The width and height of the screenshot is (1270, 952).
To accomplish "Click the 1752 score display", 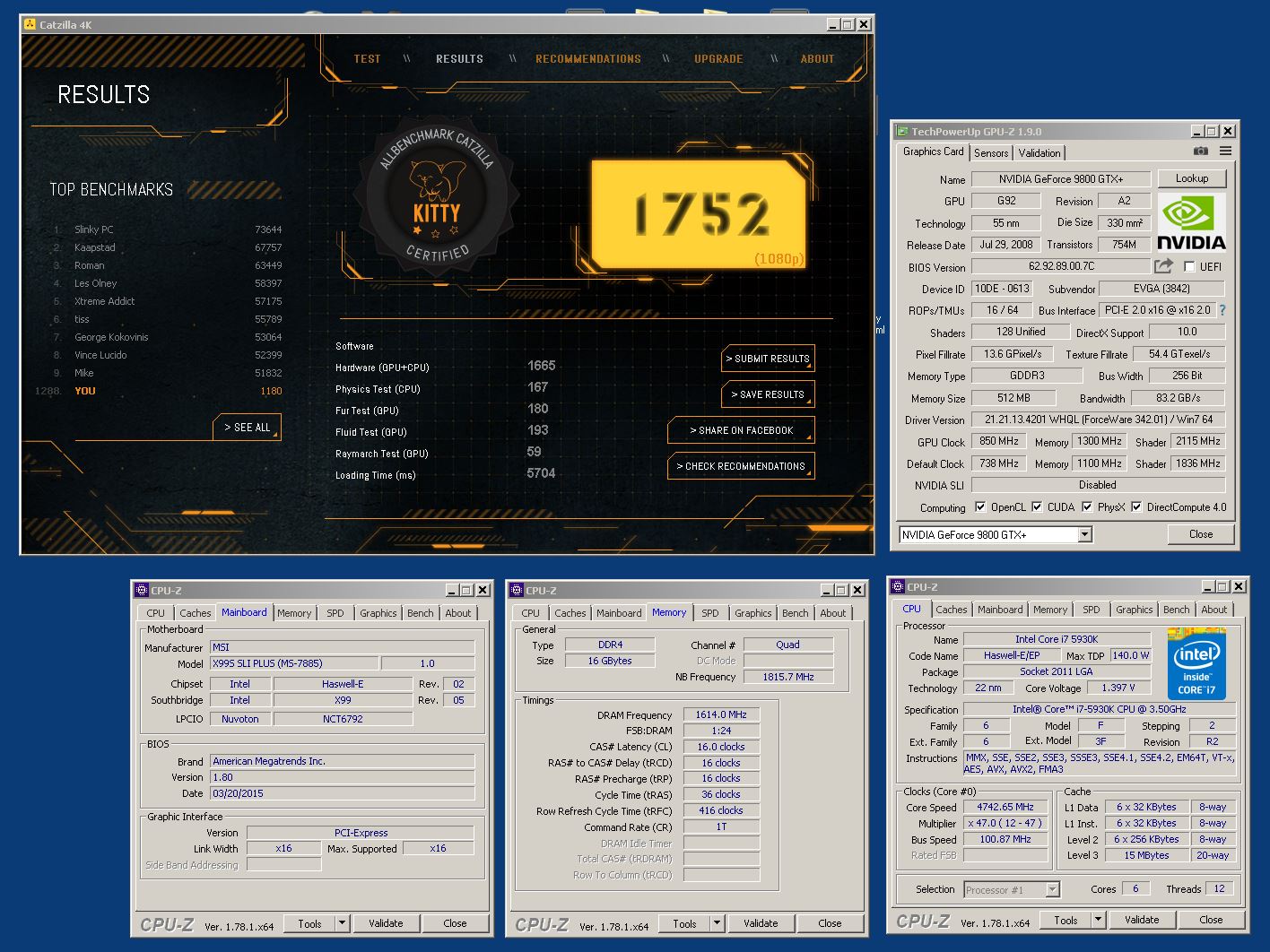I will (x=699, y=215).
